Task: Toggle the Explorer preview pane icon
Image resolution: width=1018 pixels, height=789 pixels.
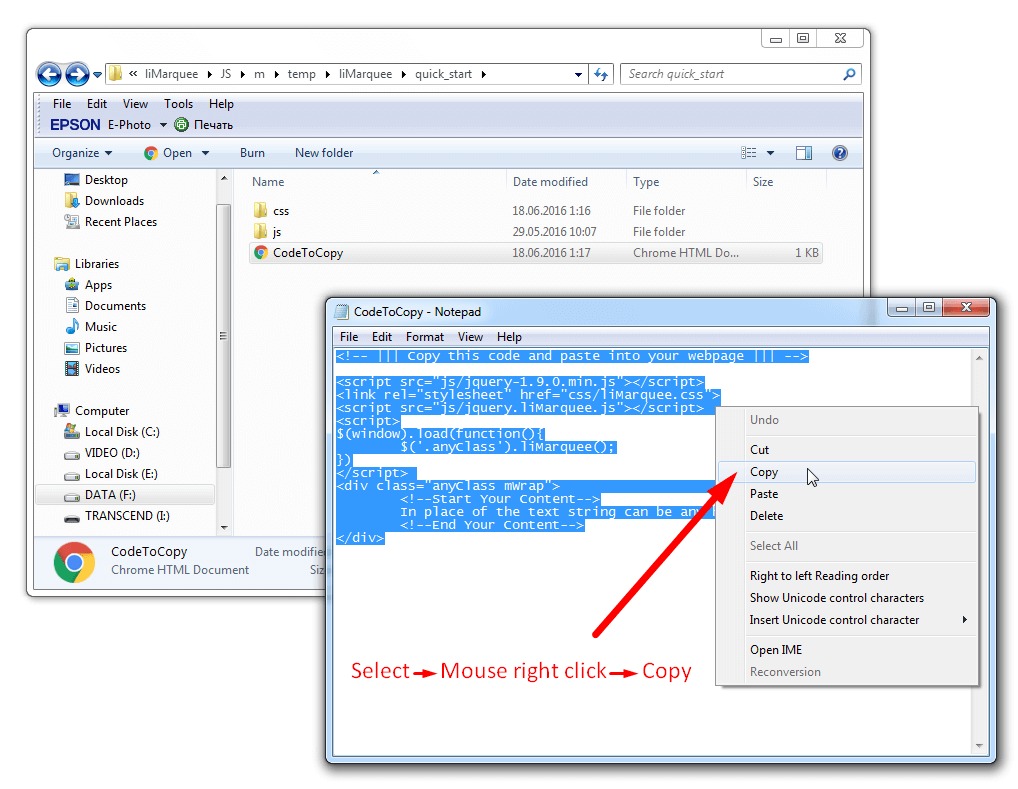Action: coord(804,153)
